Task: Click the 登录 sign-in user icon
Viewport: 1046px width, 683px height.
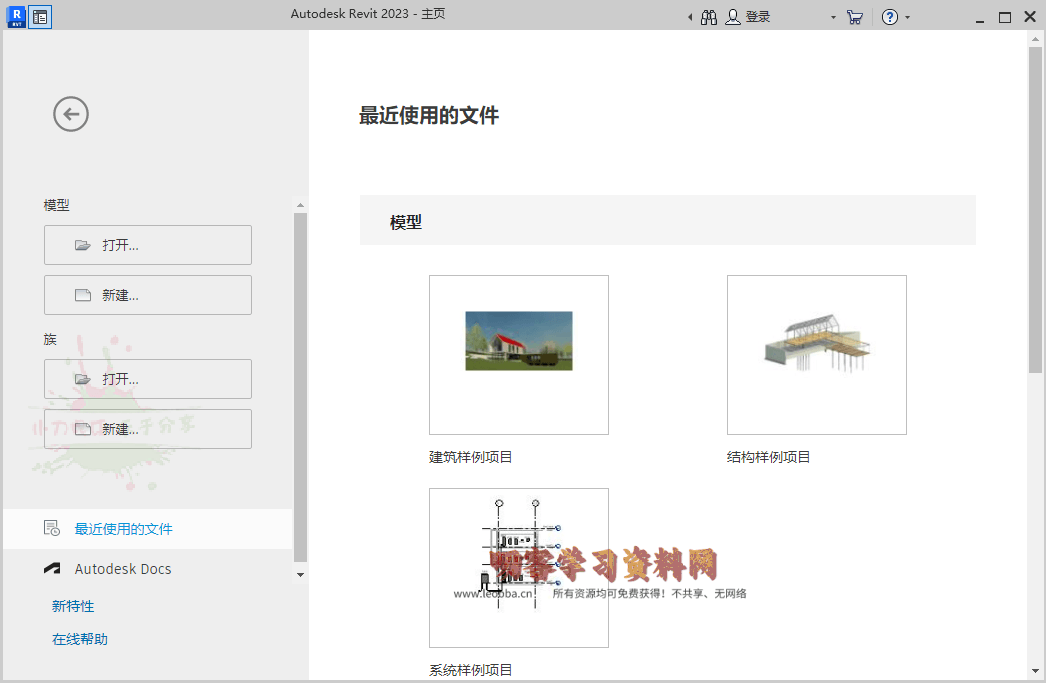Action: point(734,17)
